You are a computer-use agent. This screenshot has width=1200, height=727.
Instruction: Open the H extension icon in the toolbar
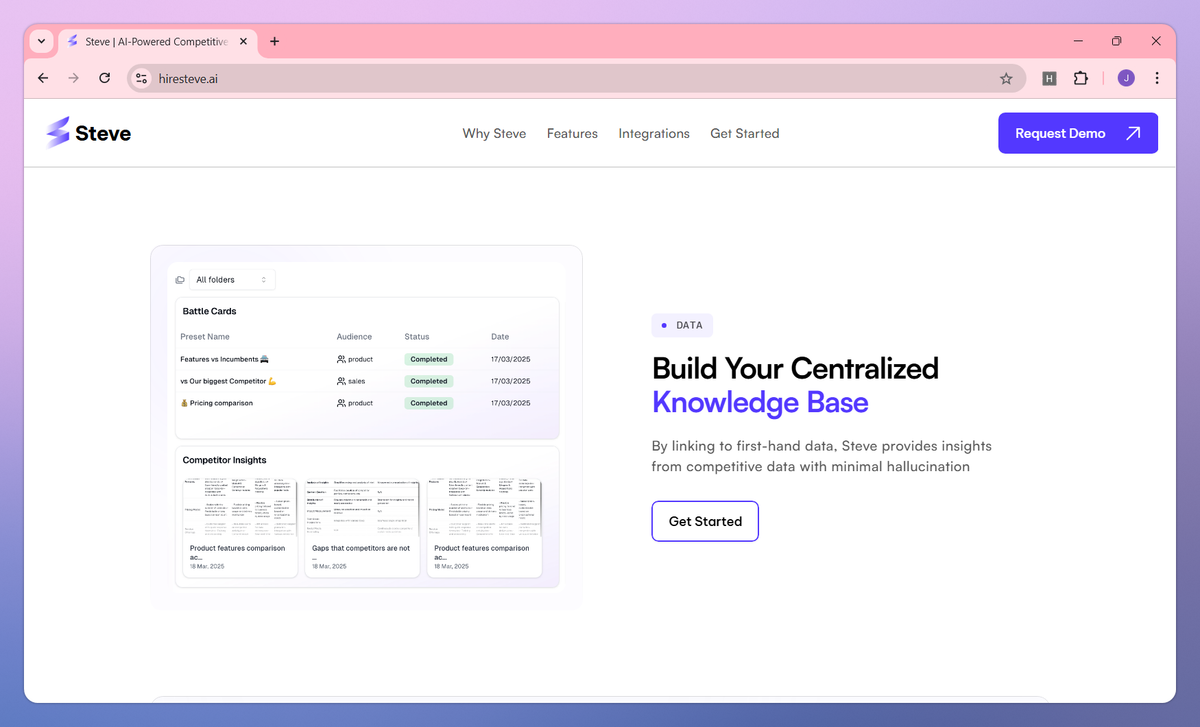(1049, 78)
